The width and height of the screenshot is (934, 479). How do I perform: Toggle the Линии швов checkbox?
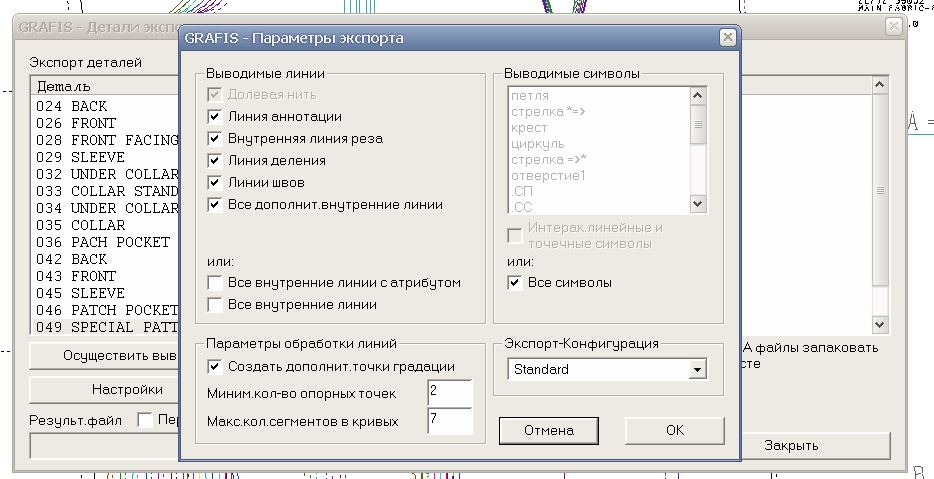tap(214, 182)
